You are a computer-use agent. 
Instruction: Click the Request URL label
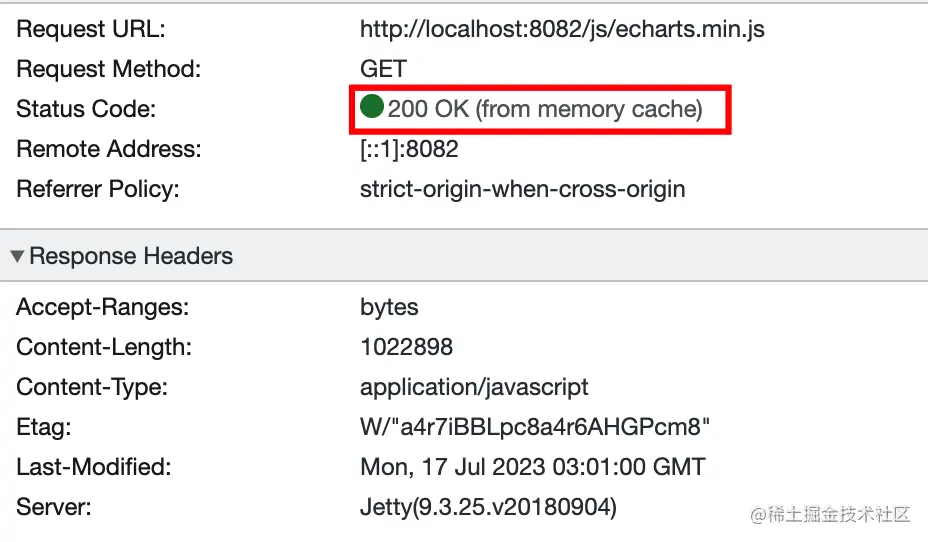pos(91,29)
